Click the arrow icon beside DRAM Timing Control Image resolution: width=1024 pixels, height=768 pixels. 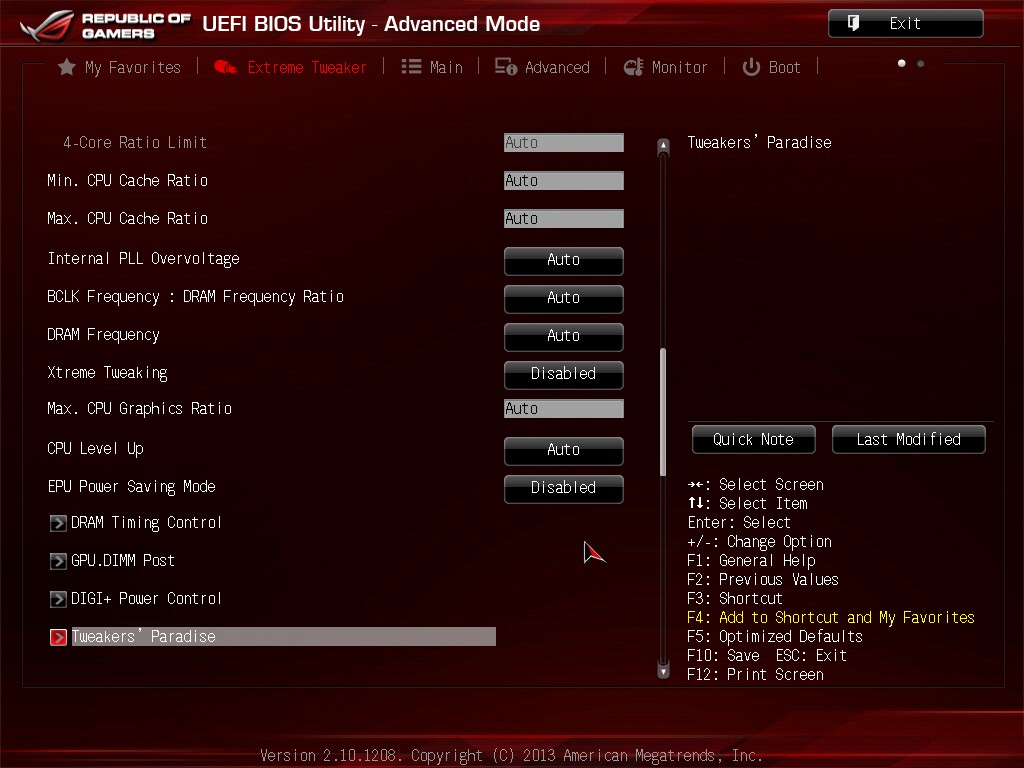click(x=58, y=523)
